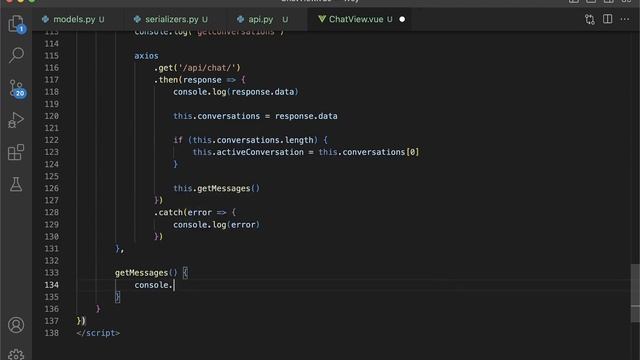Click the closing </script> tag

(x=98, y=333)
